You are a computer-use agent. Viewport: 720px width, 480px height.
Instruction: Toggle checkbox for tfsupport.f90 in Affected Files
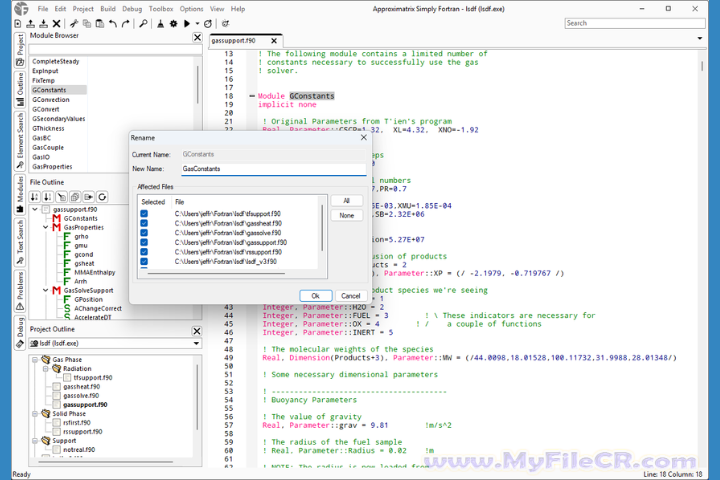tap(144, 214)
